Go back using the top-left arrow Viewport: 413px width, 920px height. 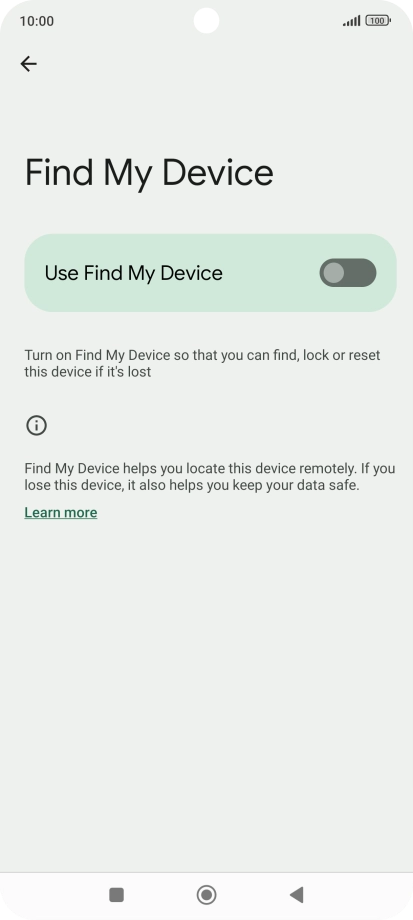click(x=28, y=63)
